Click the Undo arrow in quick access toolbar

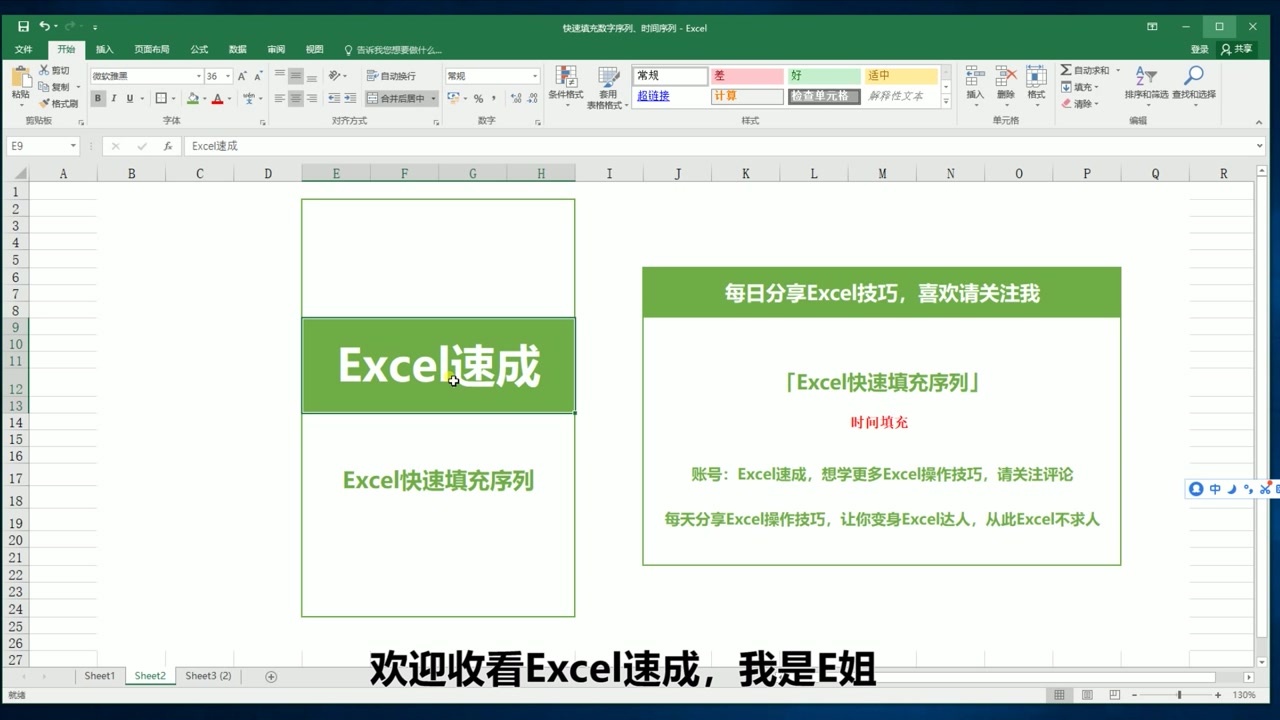[x=44, y=27]
